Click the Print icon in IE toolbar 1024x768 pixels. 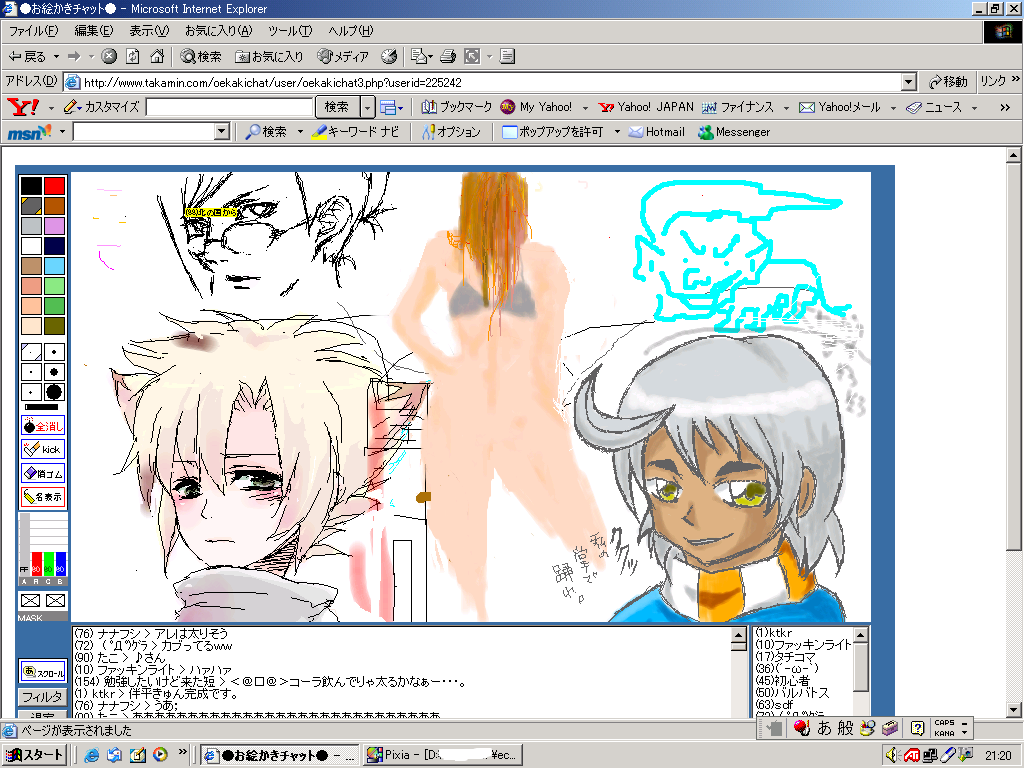tap(448, 56)
